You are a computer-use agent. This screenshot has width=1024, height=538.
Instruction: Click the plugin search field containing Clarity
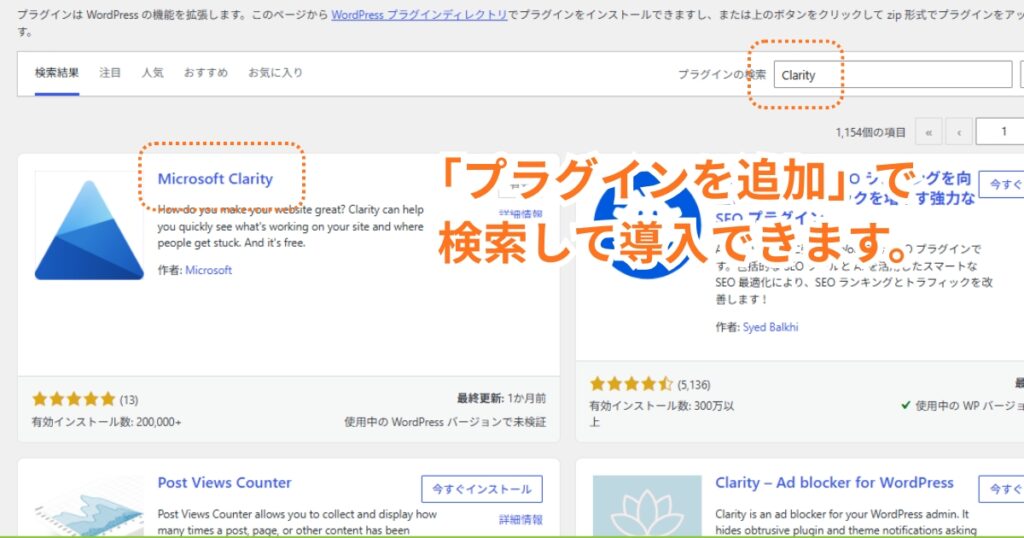[893, 74]
